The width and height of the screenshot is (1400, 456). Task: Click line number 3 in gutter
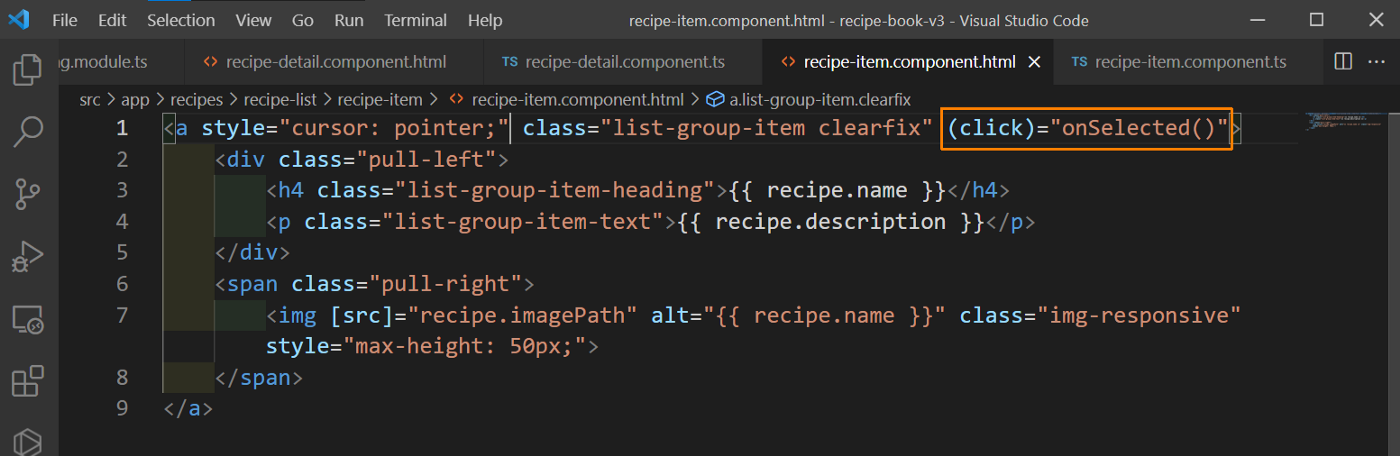coord(122,190)
